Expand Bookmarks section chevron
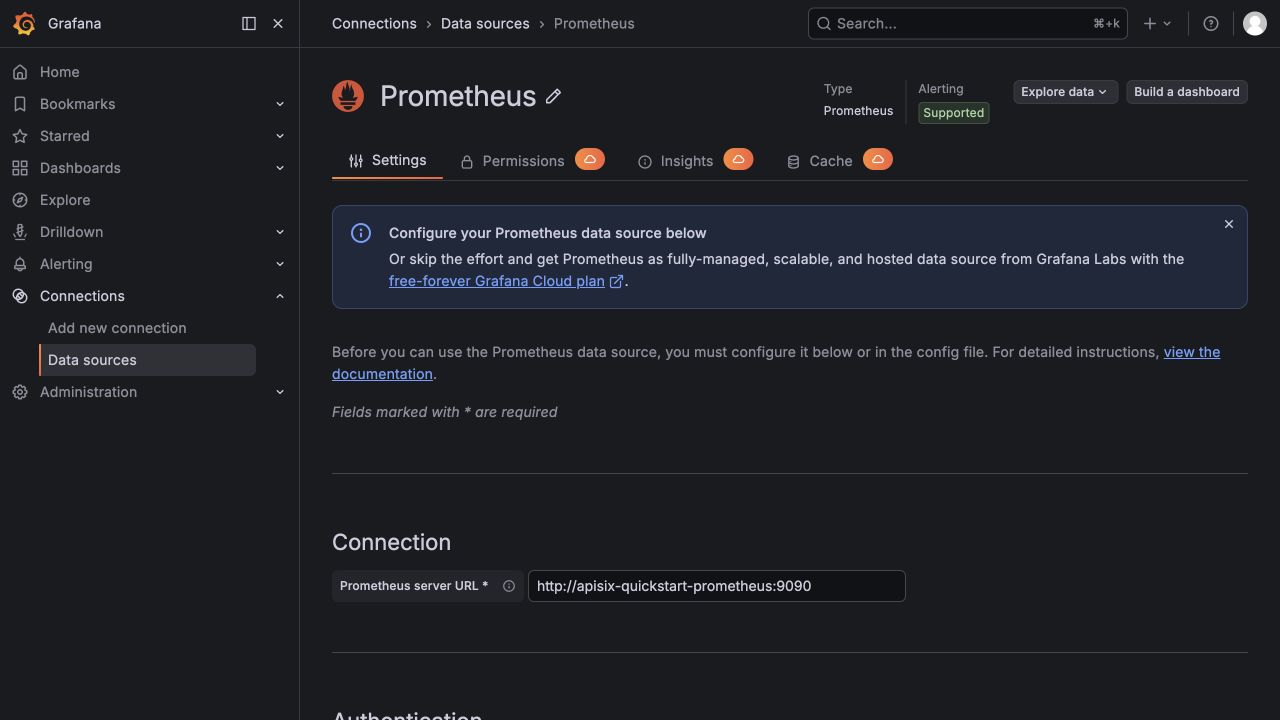This screenshot has width=1280, height=720. pyautogui.click(x=280, y=104)
